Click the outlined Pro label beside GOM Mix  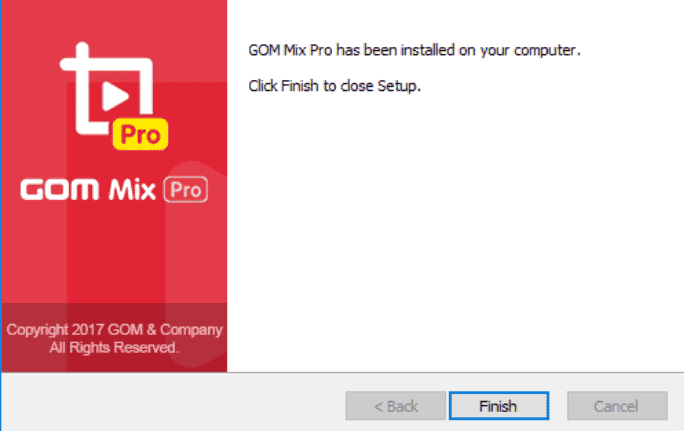pyautogui.click(x=186, y=190)
